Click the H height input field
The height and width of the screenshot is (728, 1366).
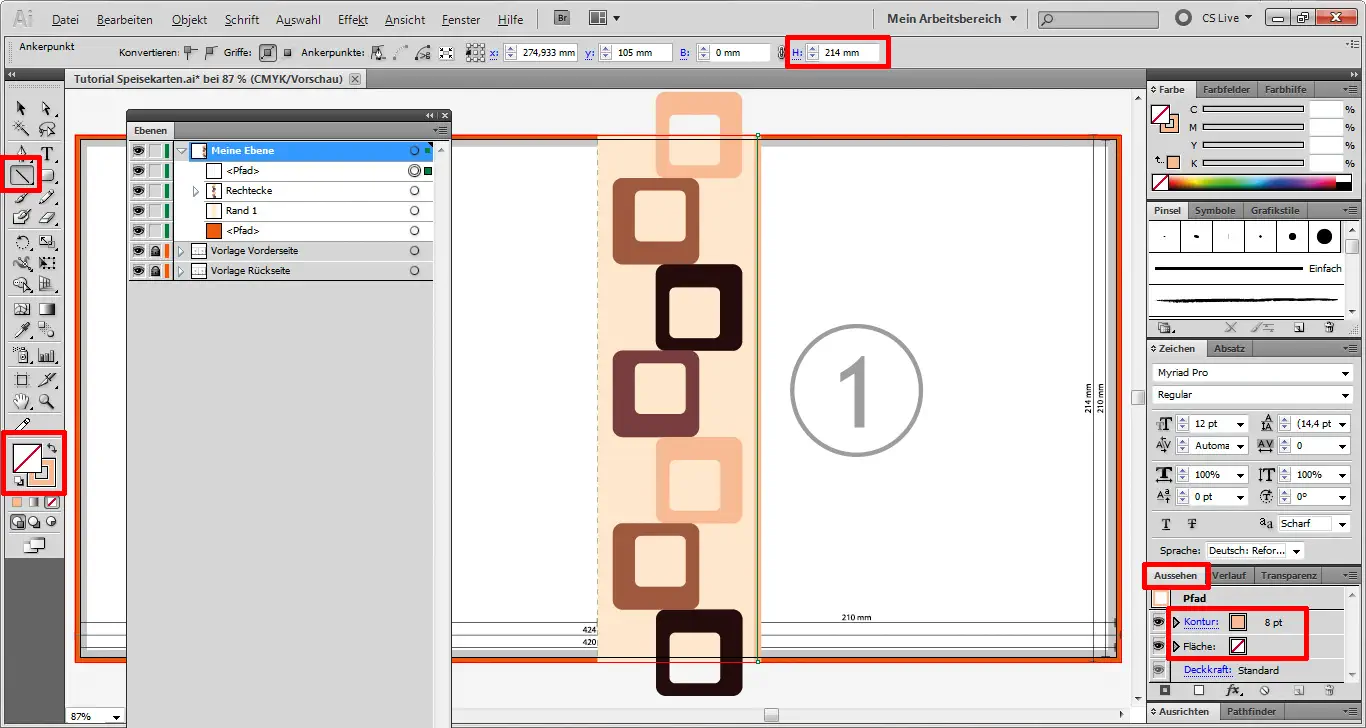[x=852, y=52]
